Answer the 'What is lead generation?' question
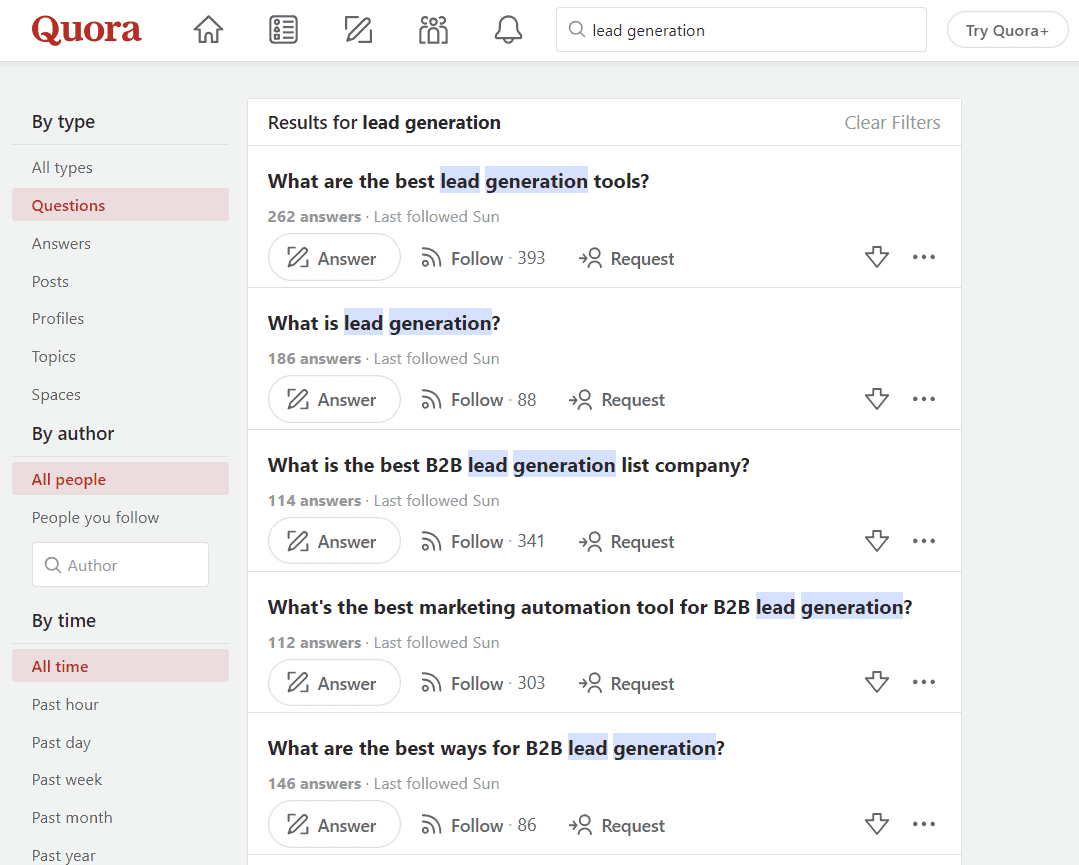Screen dimensions: 1079x865 (334, 399)
